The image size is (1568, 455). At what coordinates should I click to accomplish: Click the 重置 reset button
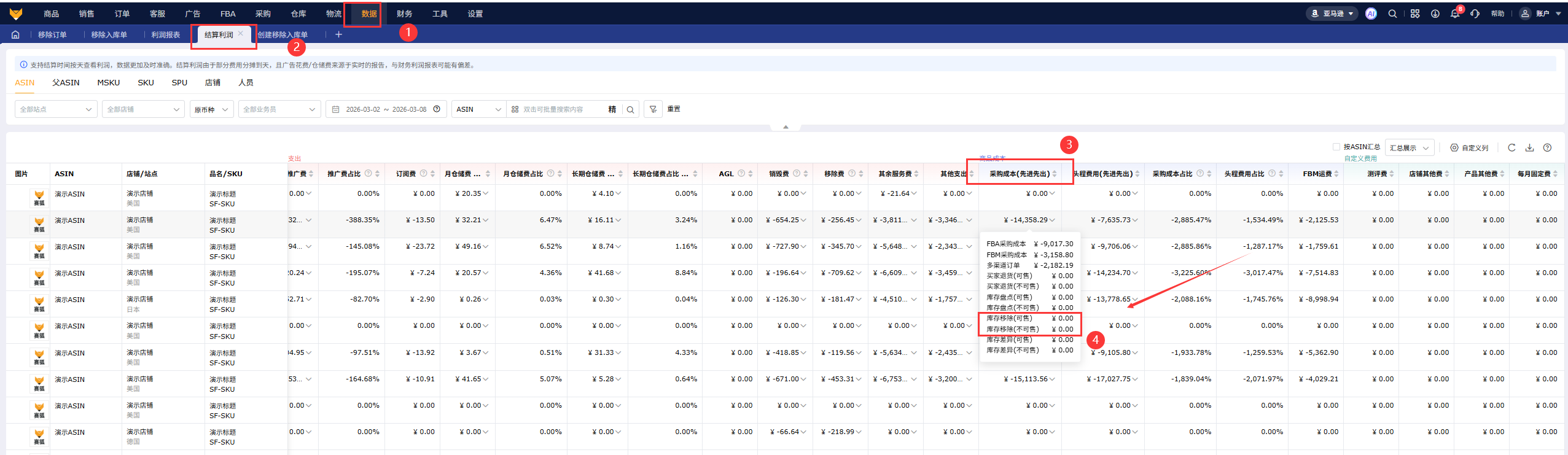point(674,109)
